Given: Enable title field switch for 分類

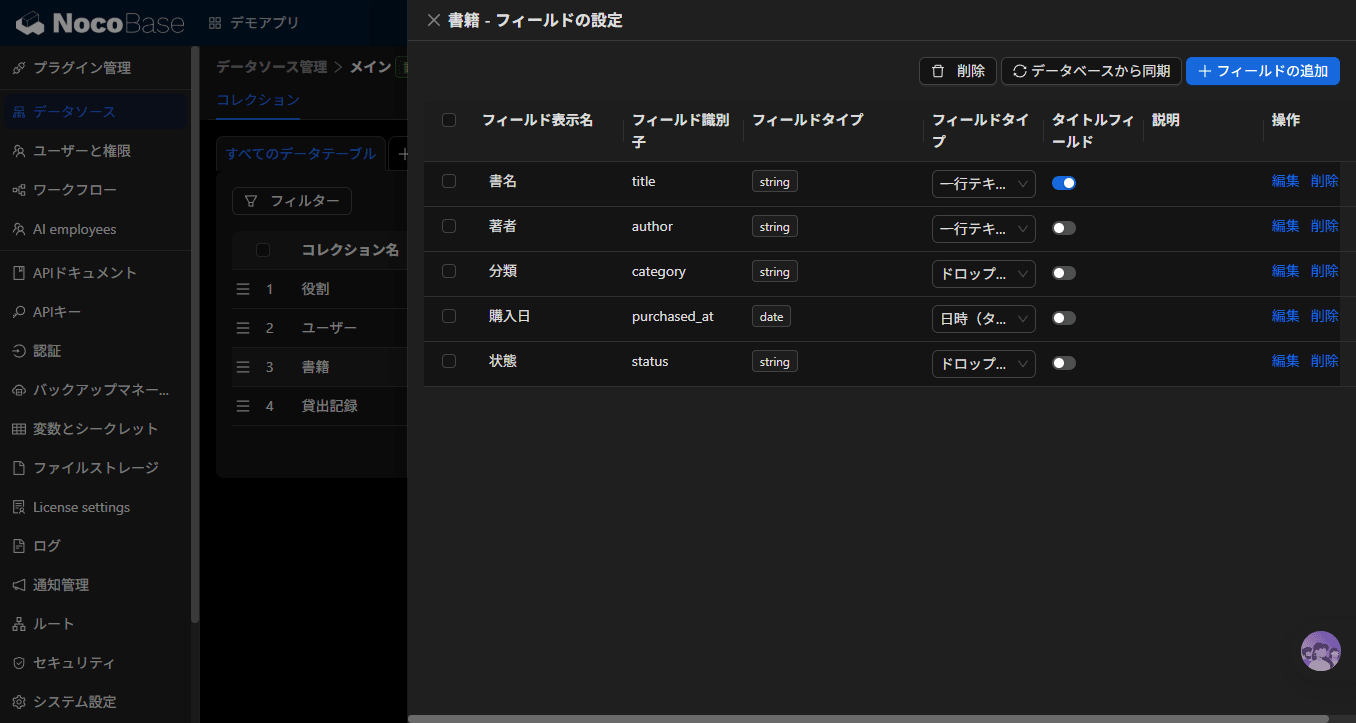Looking at the screenshot, I should 1064,273.
